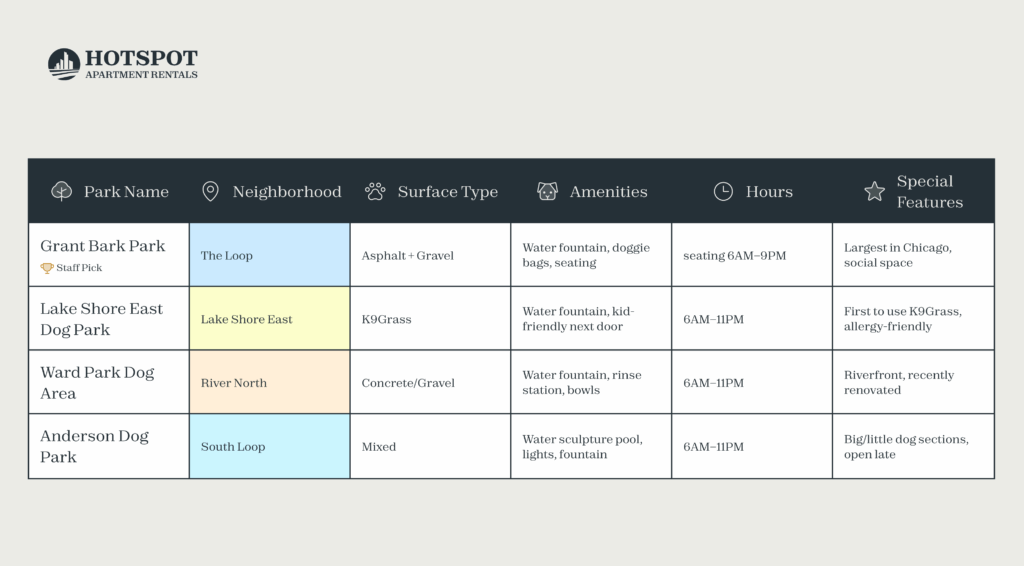Click the Ward Park Dog Area name
Image resolution: width=1024 pixels, height=566 pixels.
point(97,383)
